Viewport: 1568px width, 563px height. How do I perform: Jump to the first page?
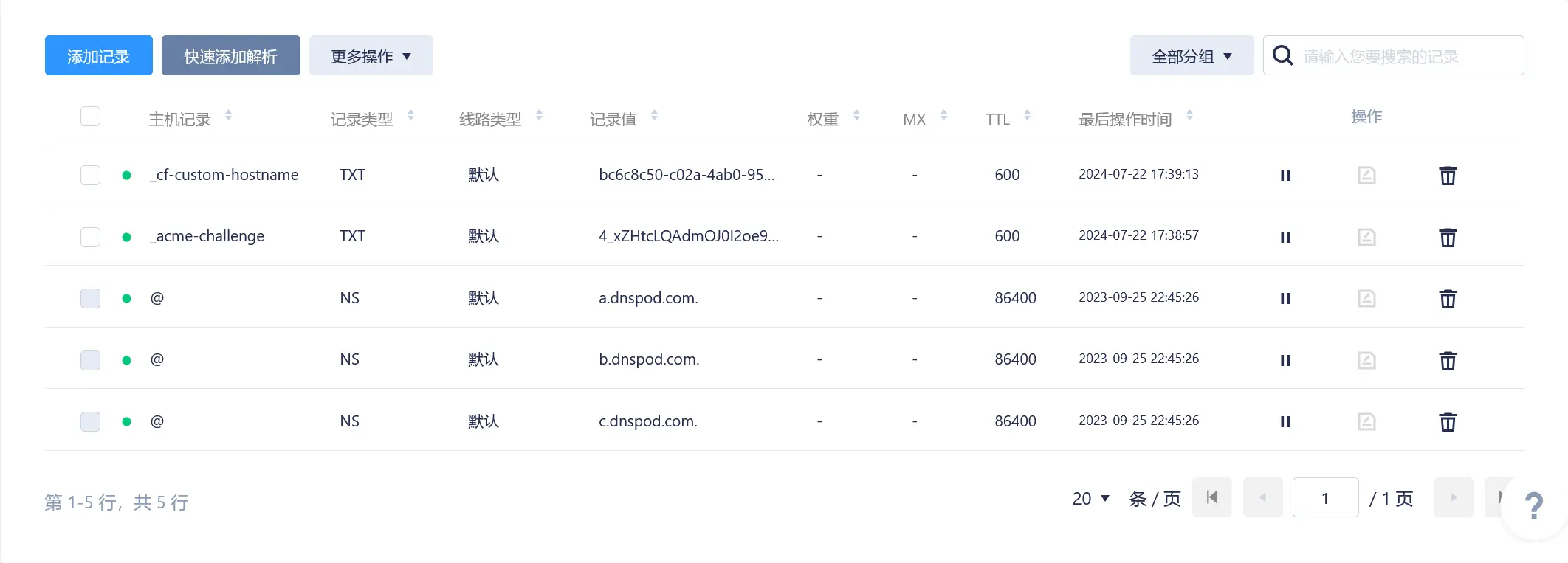[1212, 497]
